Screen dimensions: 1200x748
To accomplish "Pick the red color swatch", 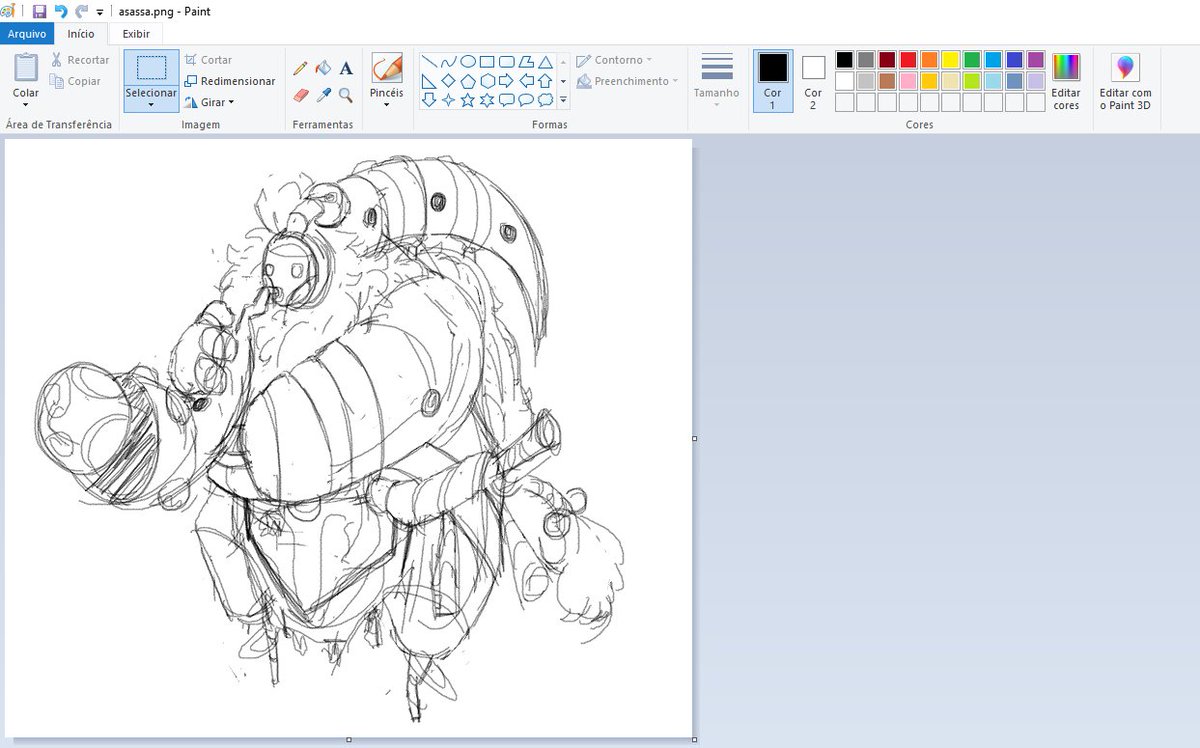I will tap(908, 60).
